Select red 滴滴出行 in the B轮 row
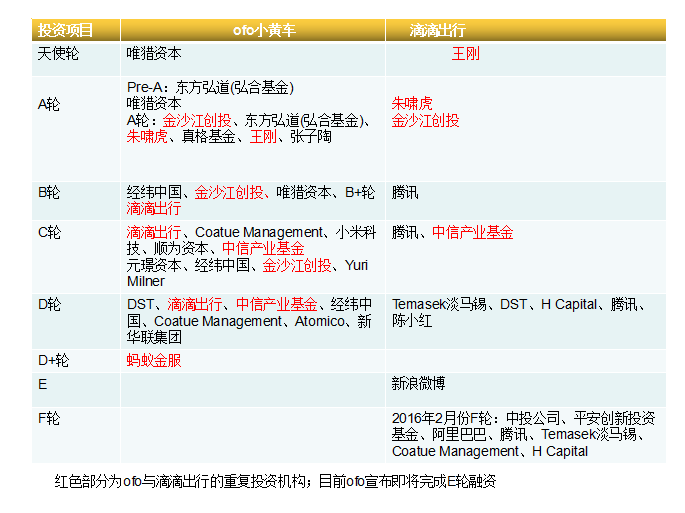 click(154, 208)
